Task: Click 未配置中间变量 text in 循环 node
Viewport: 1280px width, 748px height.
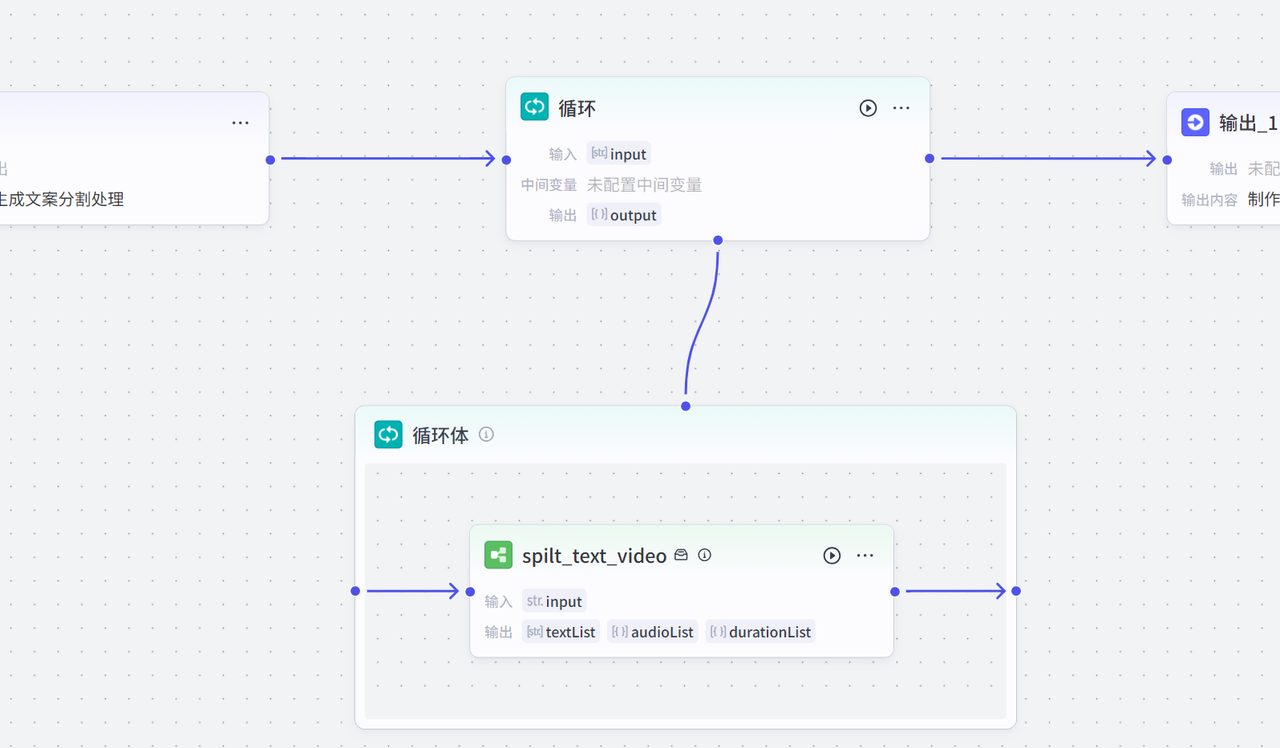Action: coord(645,184)
